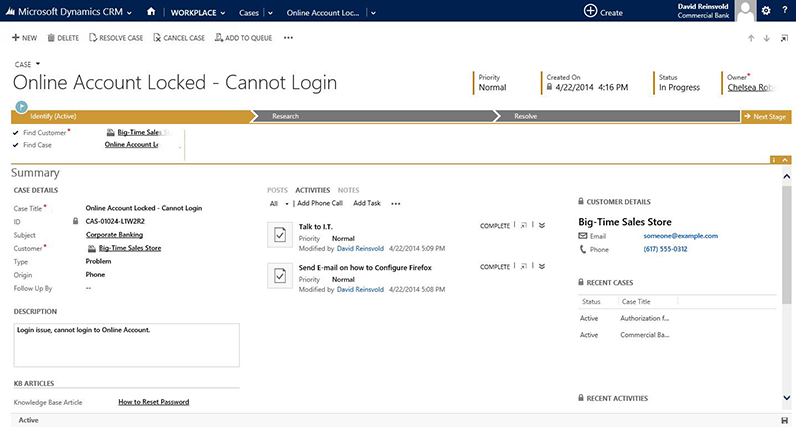Click in the Description text box

coord(126,344)
